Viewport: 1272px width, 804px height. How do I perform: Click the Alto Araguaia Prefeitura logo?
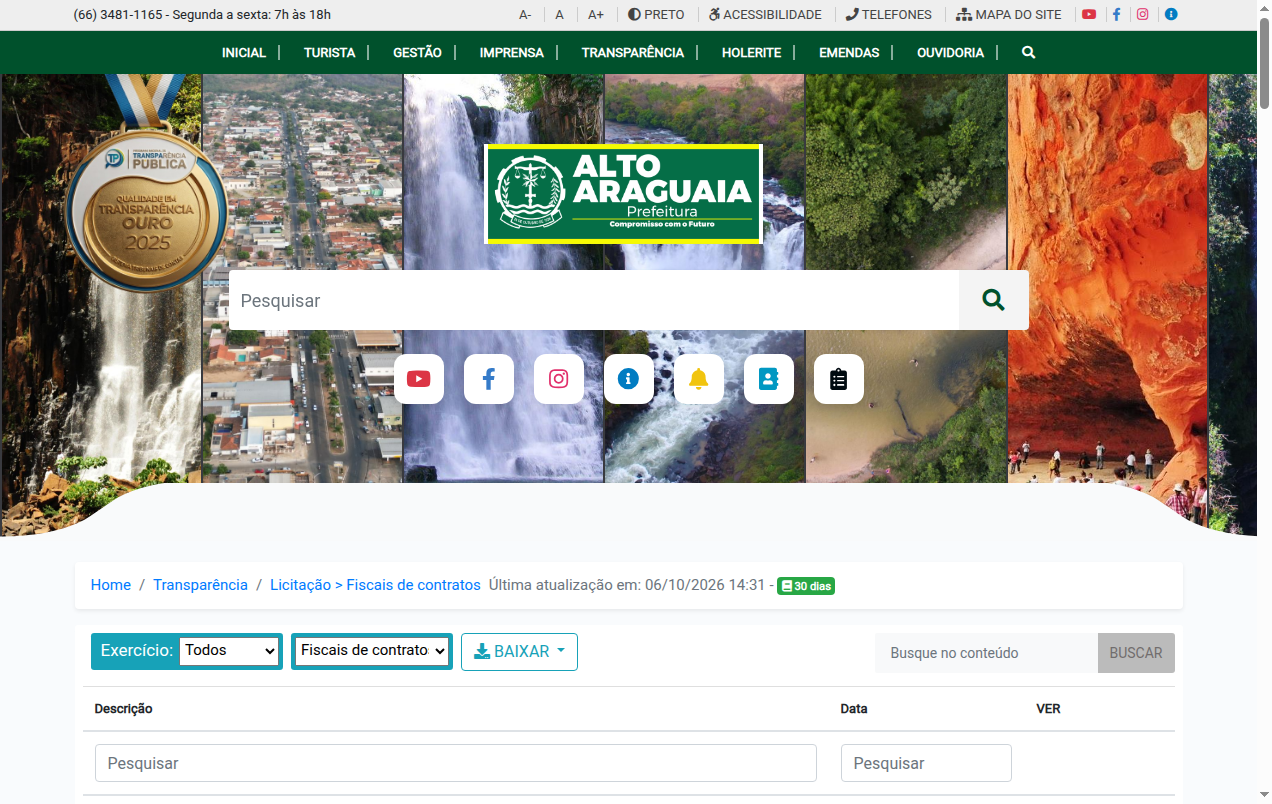[624, 194]
